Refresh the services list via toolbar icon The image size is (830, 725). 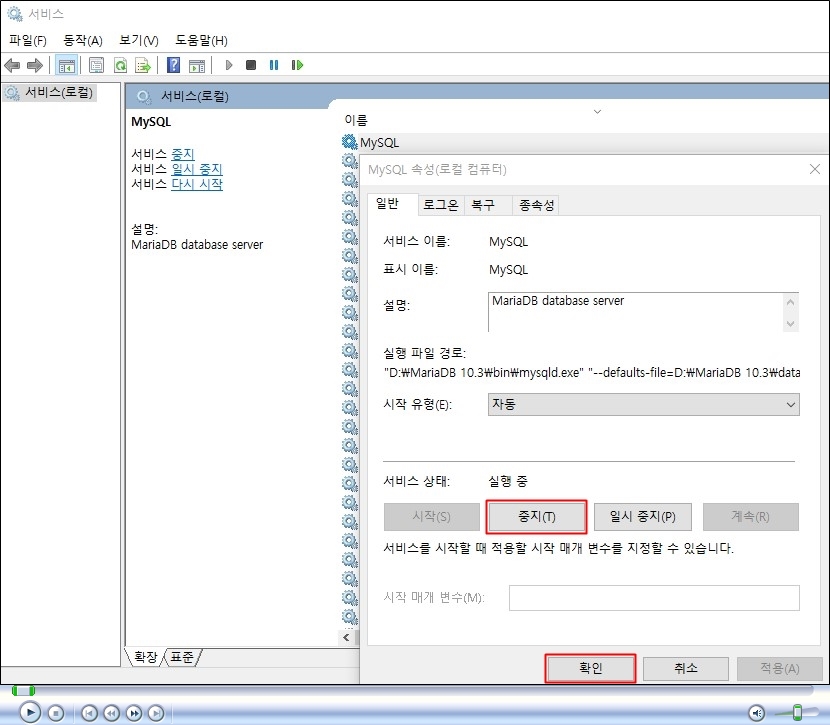[x=121, y=66]
